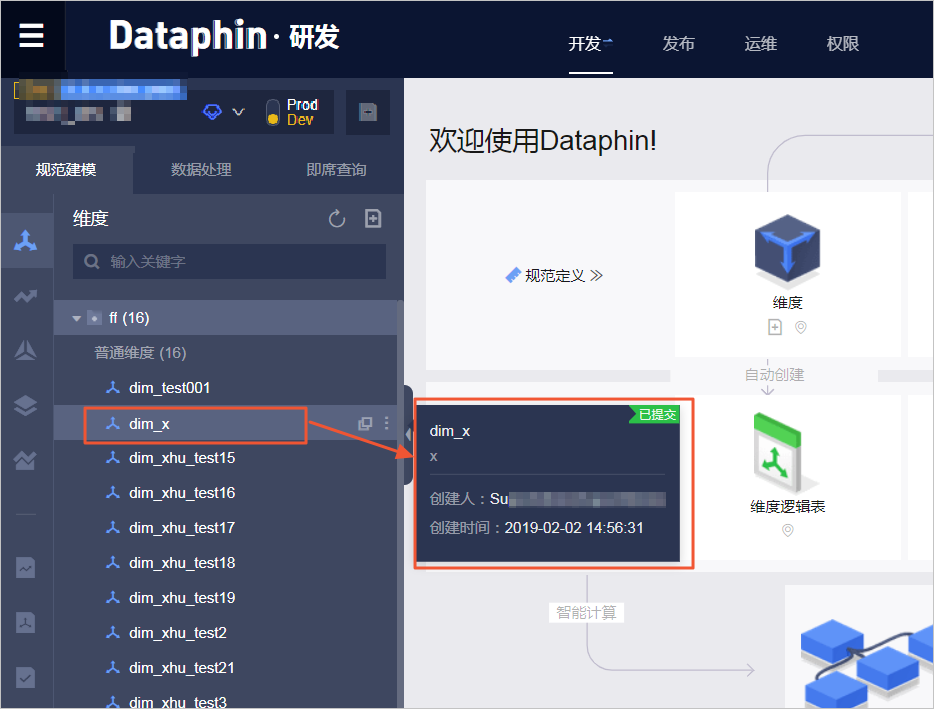Image resolution: width=934 pixels, height=709 pixels.
Task: Select dim_x in the dimension tree
Action: tap(149, 424)
